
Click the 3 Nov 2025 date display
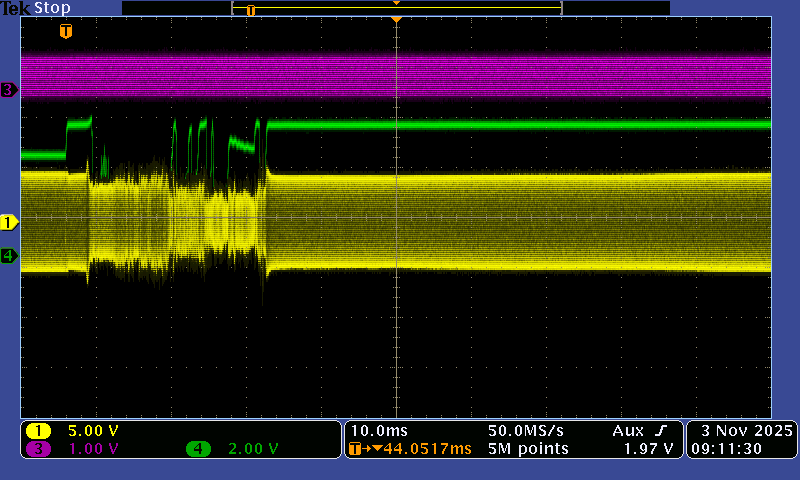pyautogui.click(x=740, y=430)
